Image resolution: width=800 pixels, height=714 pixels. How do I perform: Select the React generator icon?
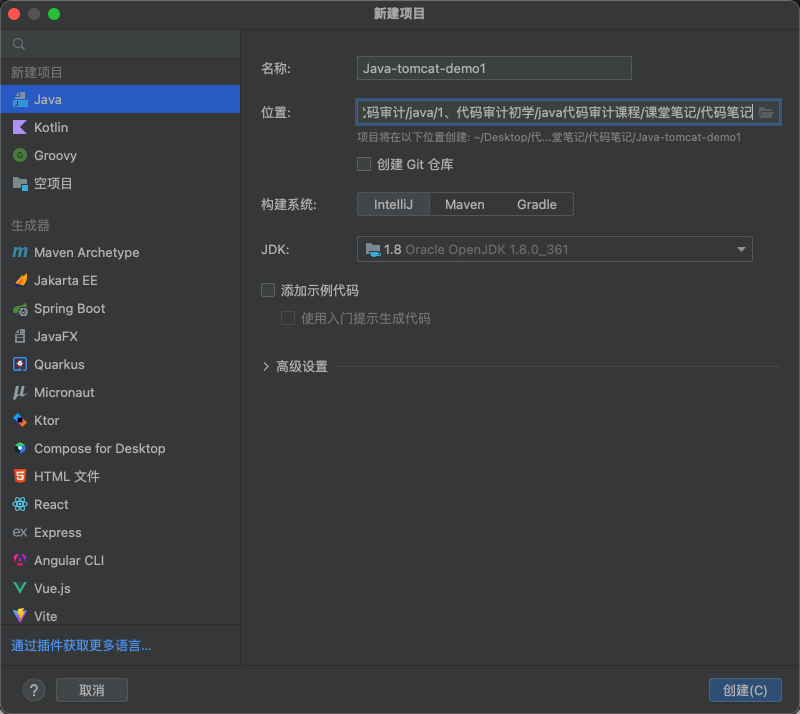19,505
